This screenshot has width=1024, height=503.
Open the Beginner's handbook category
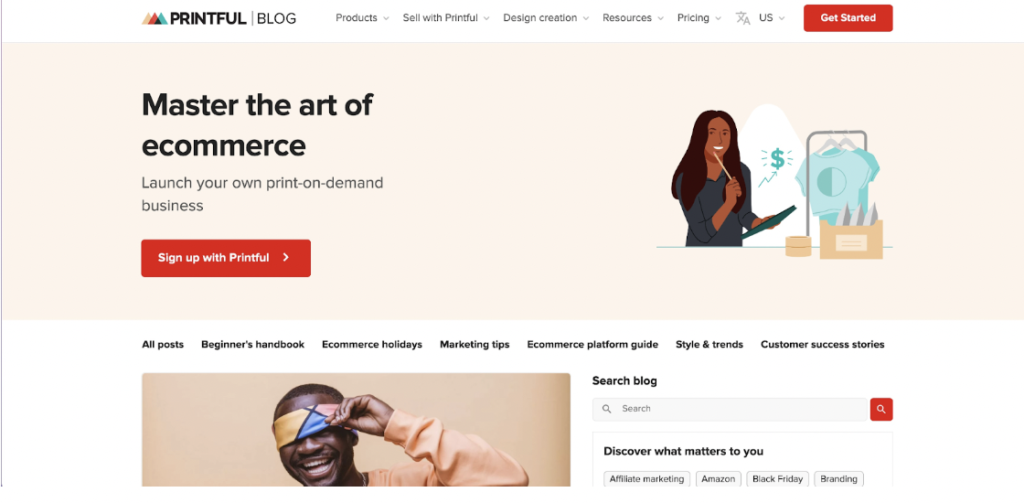(x=252, y=344)
